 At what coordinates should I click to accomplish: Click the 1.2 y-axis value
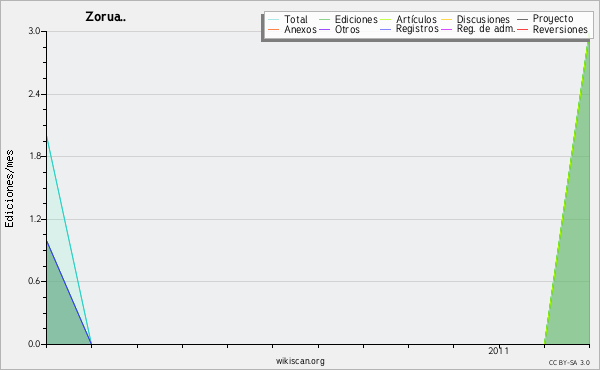tap(34, 219)
